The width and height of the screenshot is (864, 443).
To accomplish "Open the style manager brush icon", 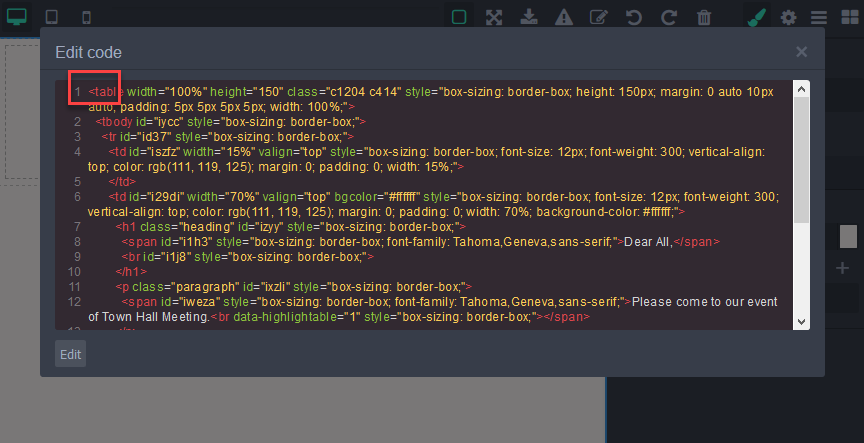I will pos(757,17).
